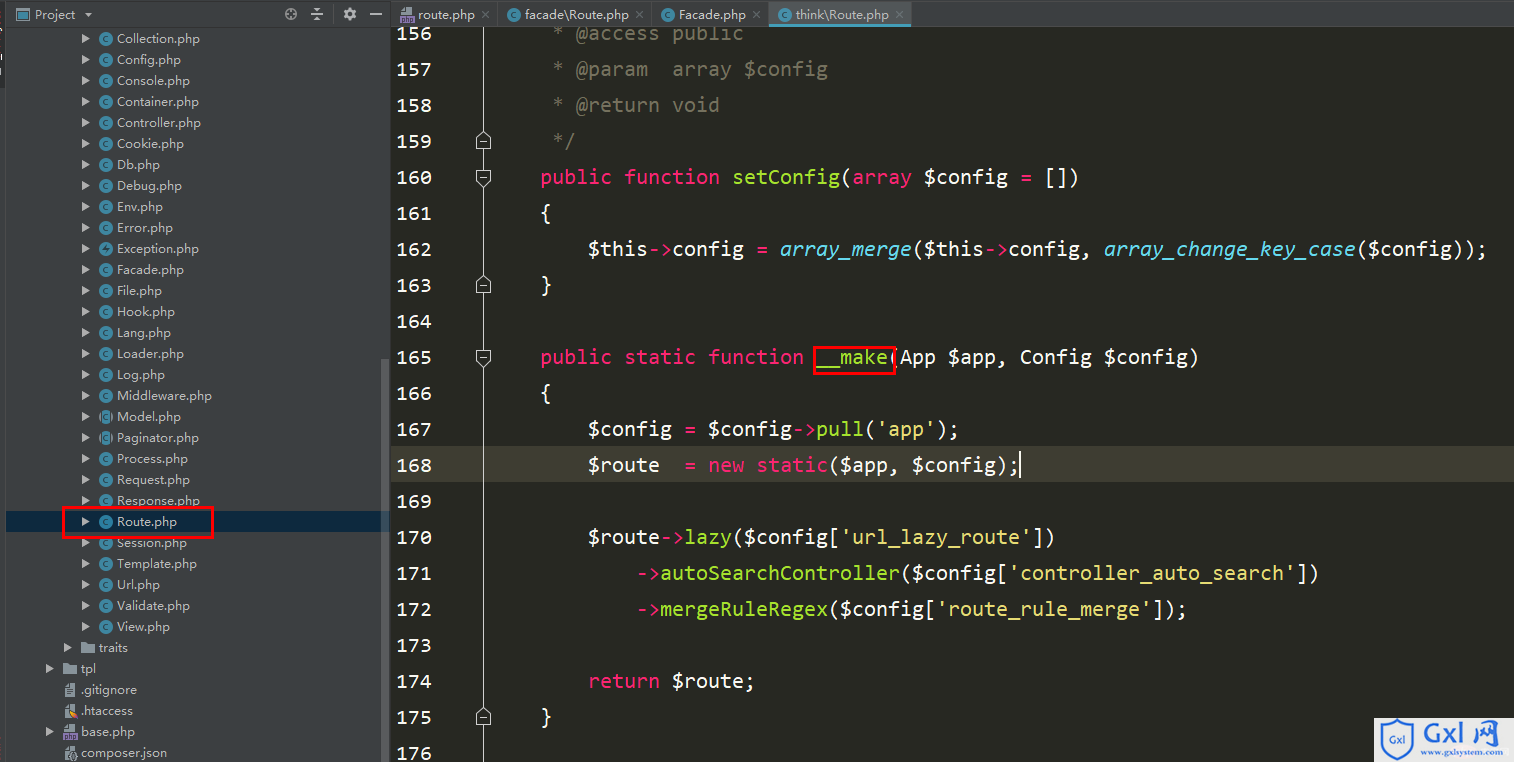The image size is (1514, 762).
Task: Select View.php in project tree
Action: (x=143, y=627)
